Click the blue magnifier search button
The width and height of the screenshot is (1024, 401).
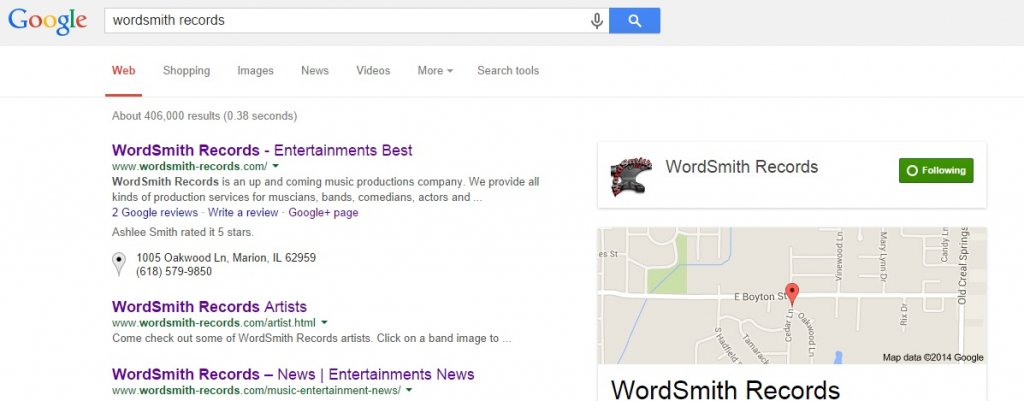[x=634, y=20]
